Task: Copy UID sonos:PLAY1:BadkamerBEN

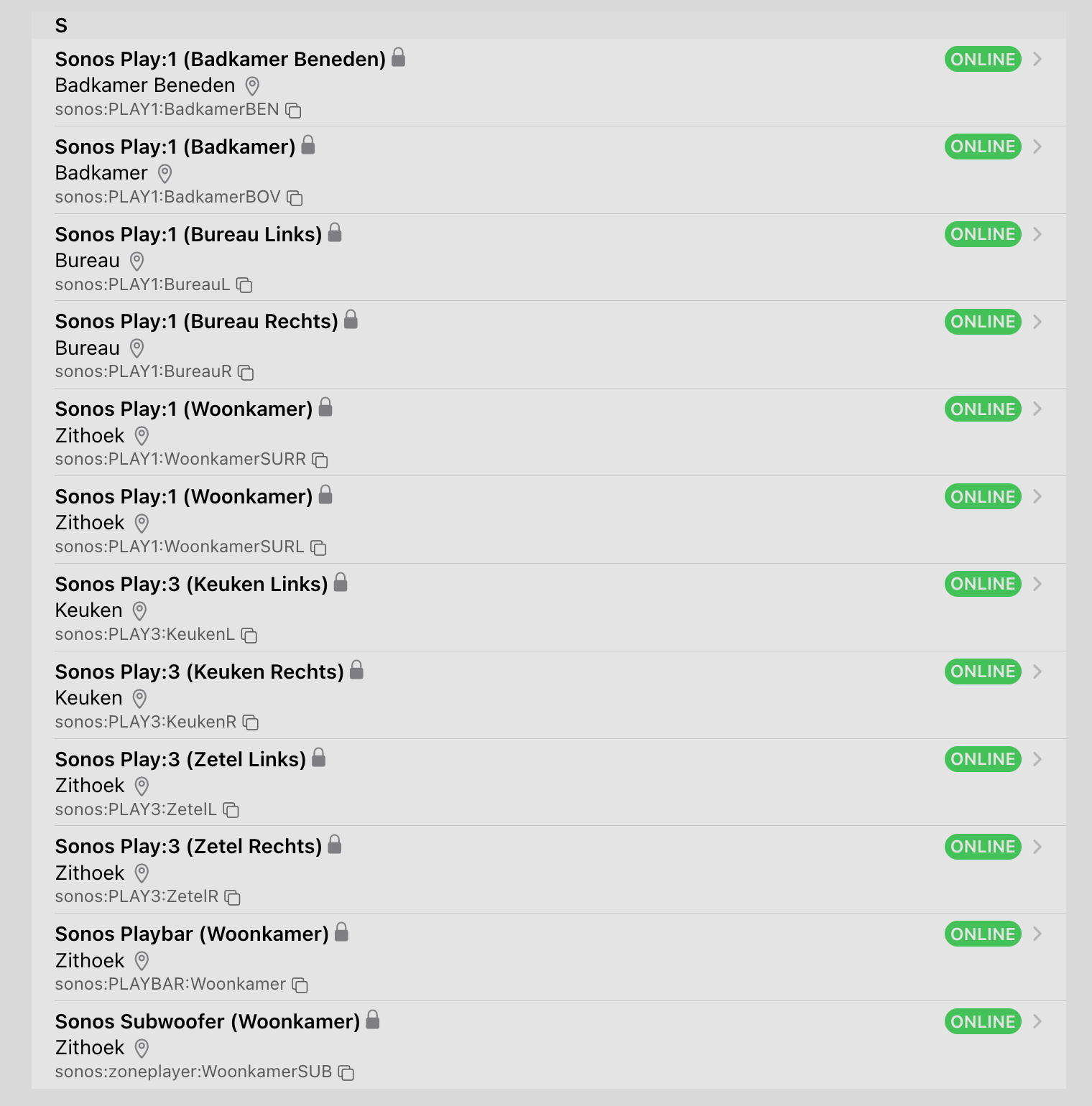Action: 293,110
